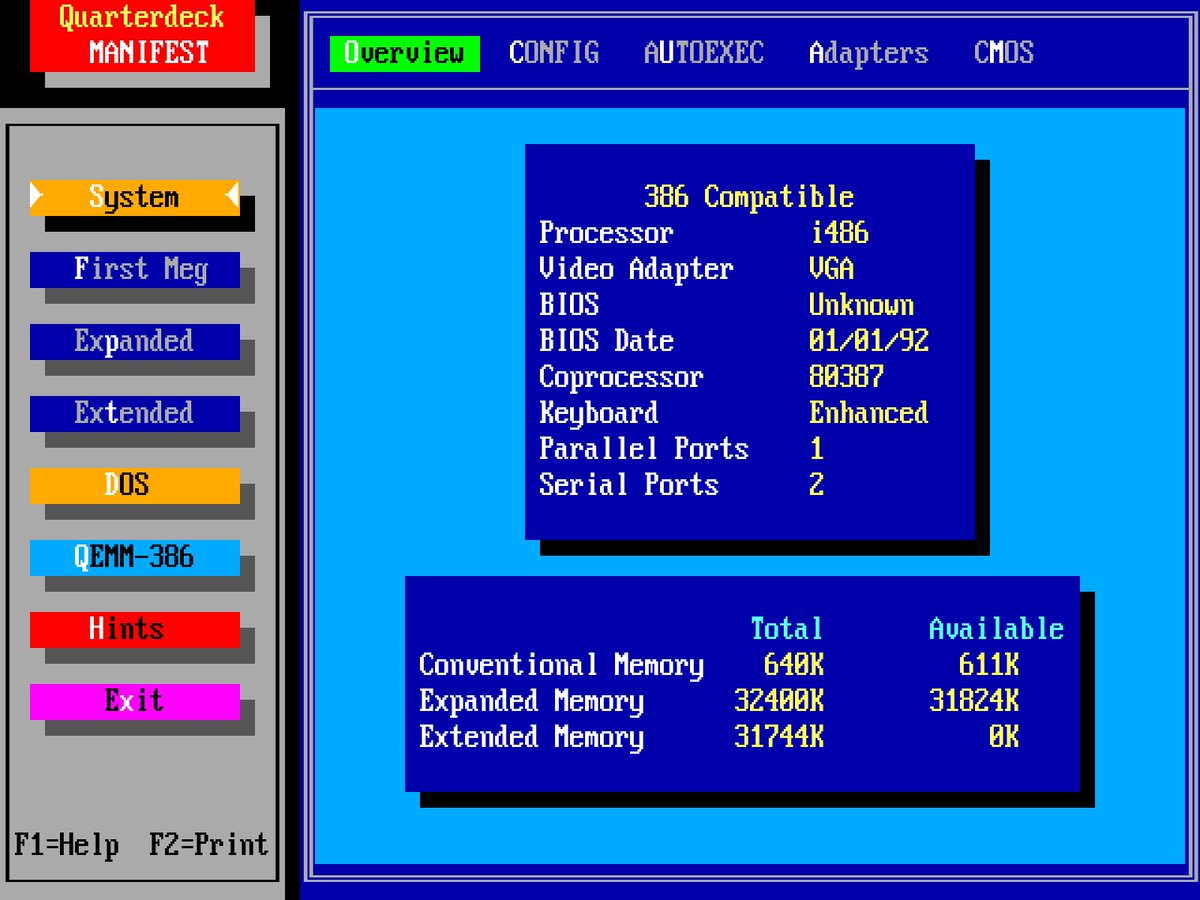Click the Quarterdeck MANIFEST title banner
Viewport: 1200px width, 900px height.
(142, 36)
